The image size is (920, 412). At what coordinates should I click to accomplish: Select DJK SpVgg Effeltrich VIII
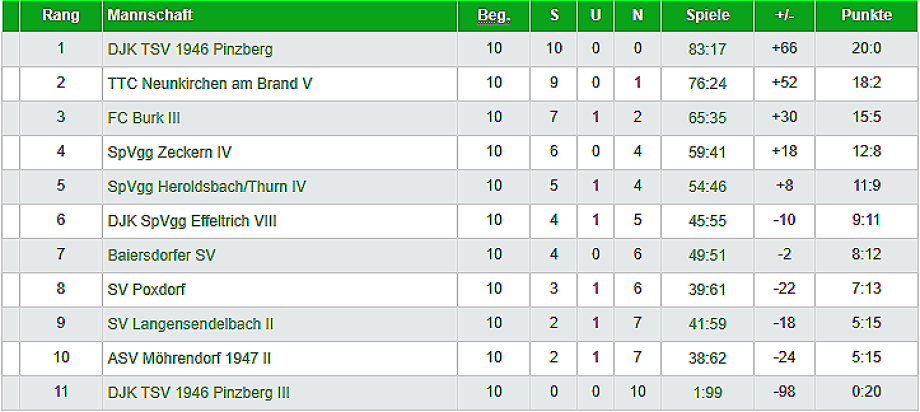[192, 221]
